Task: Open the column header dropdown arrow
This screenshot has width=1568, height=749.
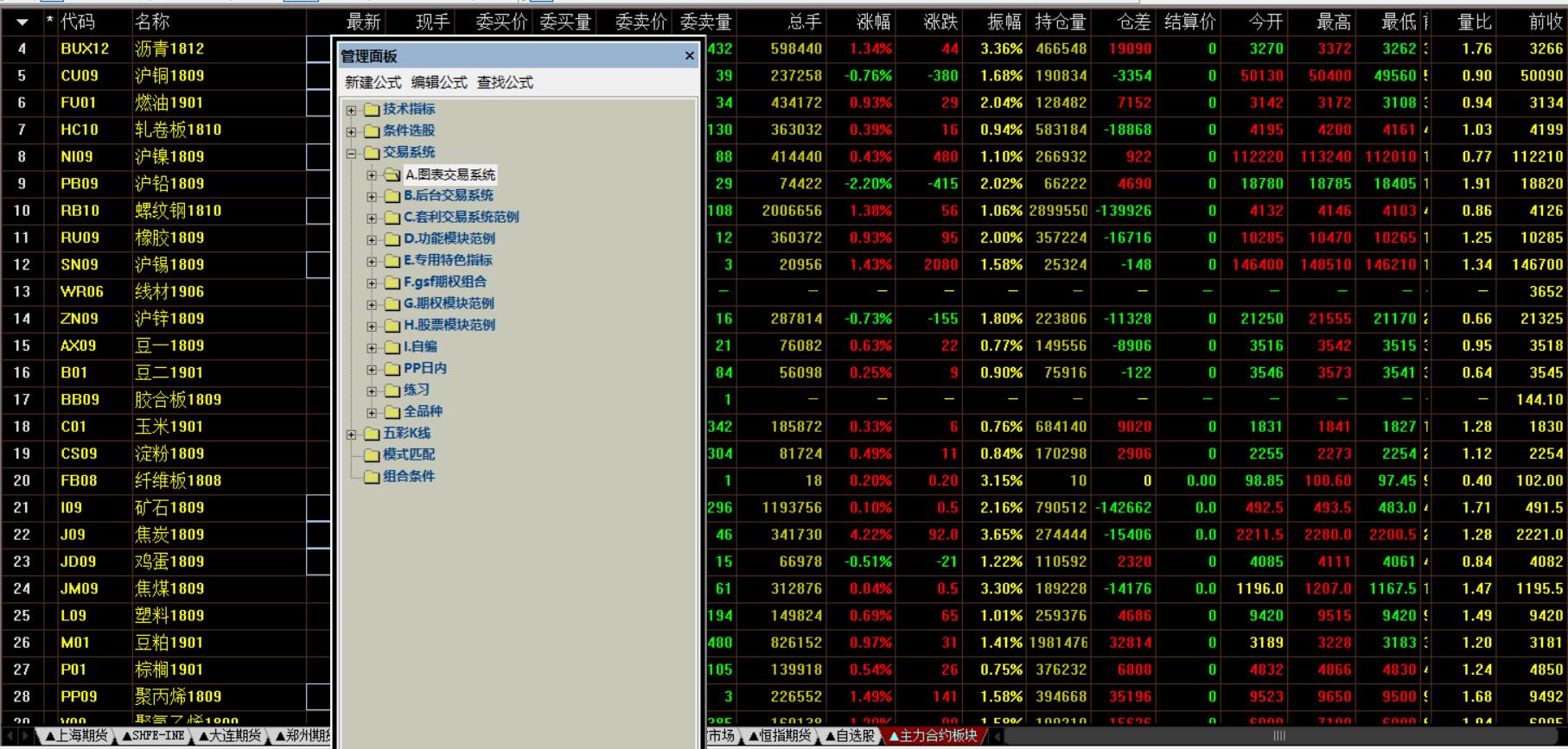Action: pos(22,22)
